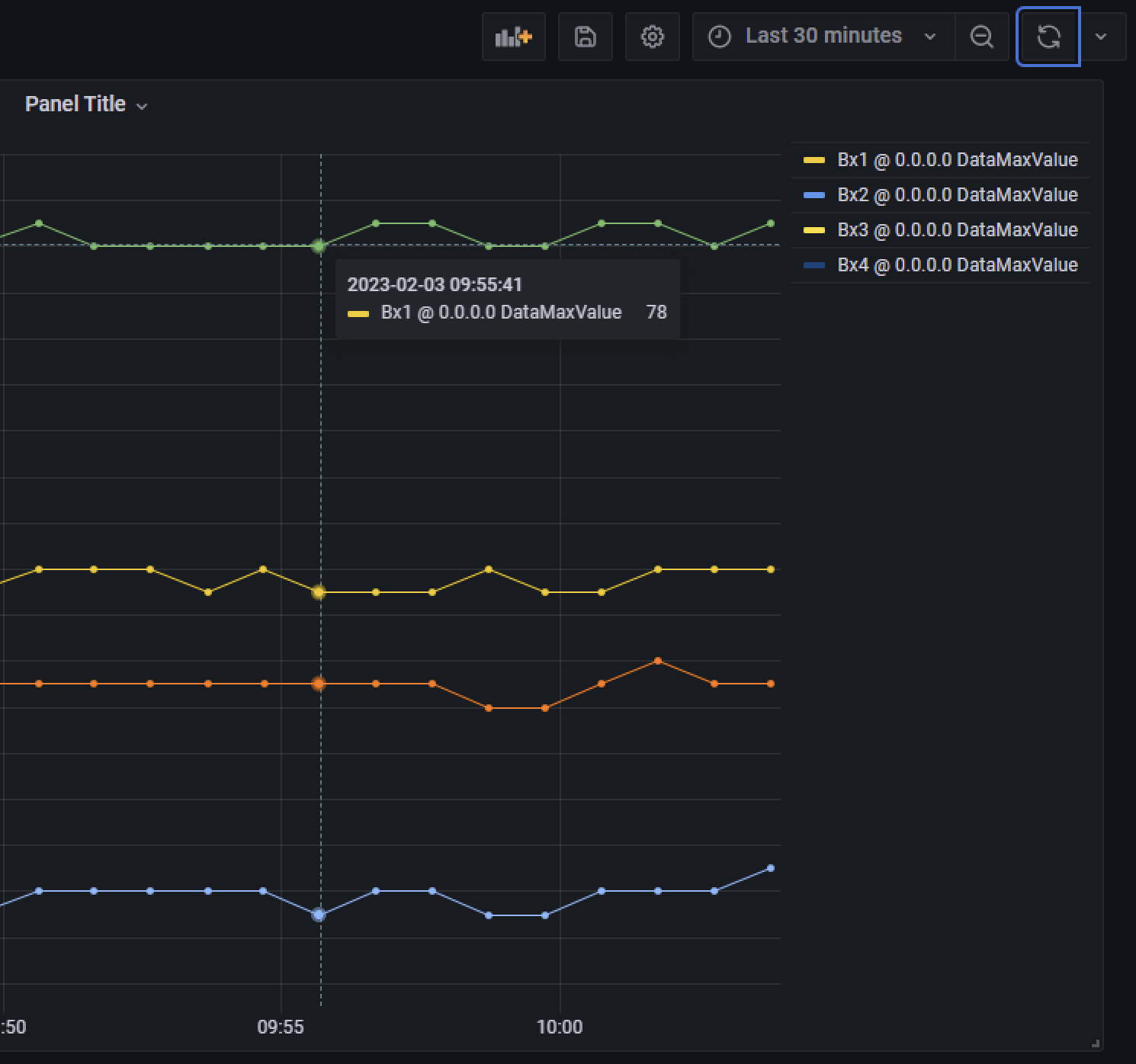Image resolution: width=1136 pixels, height=1064 pixels.
Task: Open dashboard settings gear
Action: (x=652, y=36)
